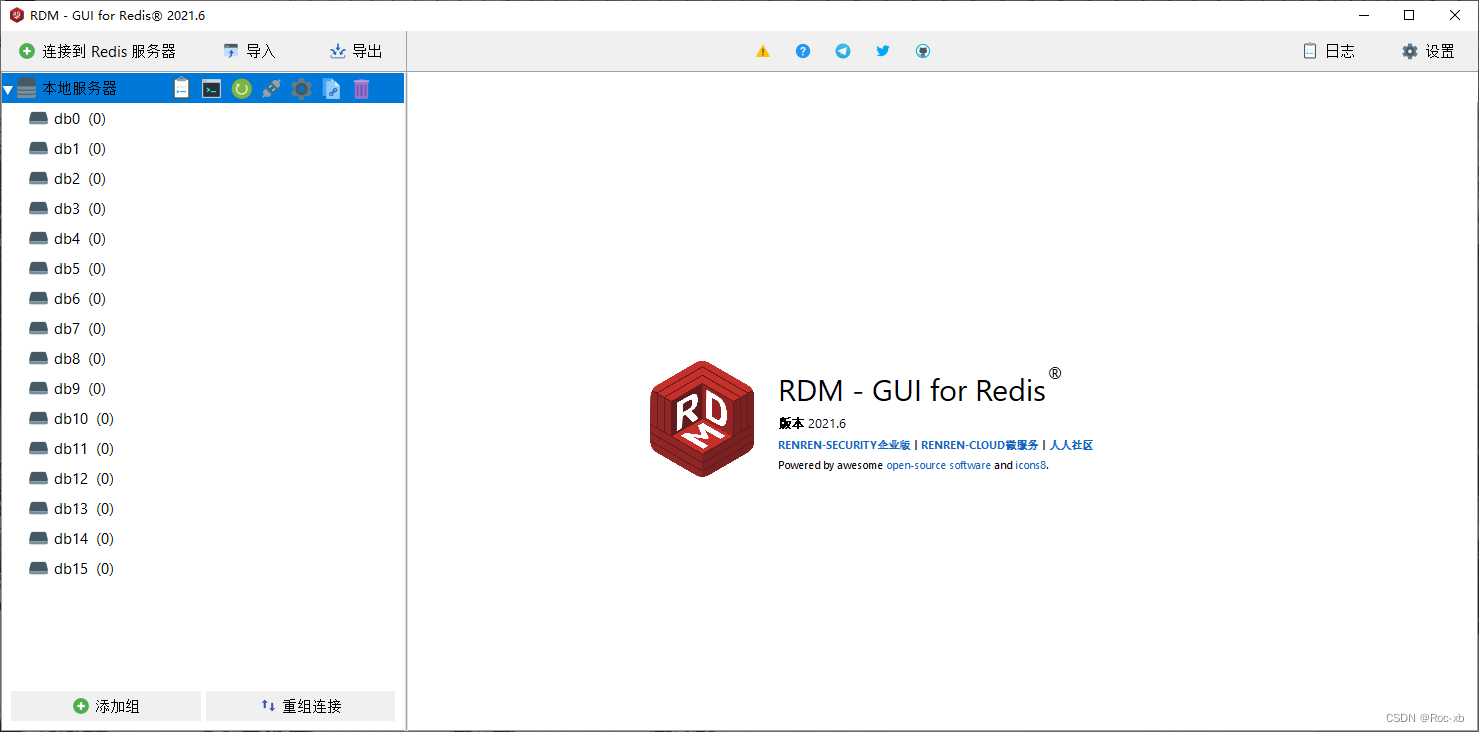Viewport: 1479px width, 732px height.
Task: Open the open-source software link
Action: click(939, 465)
